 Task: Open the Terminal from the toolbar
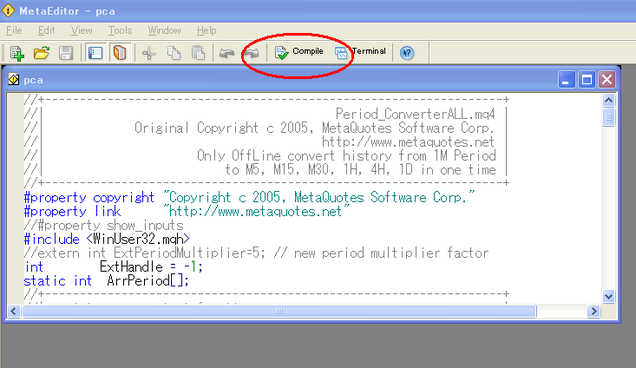tap(360, 52)
